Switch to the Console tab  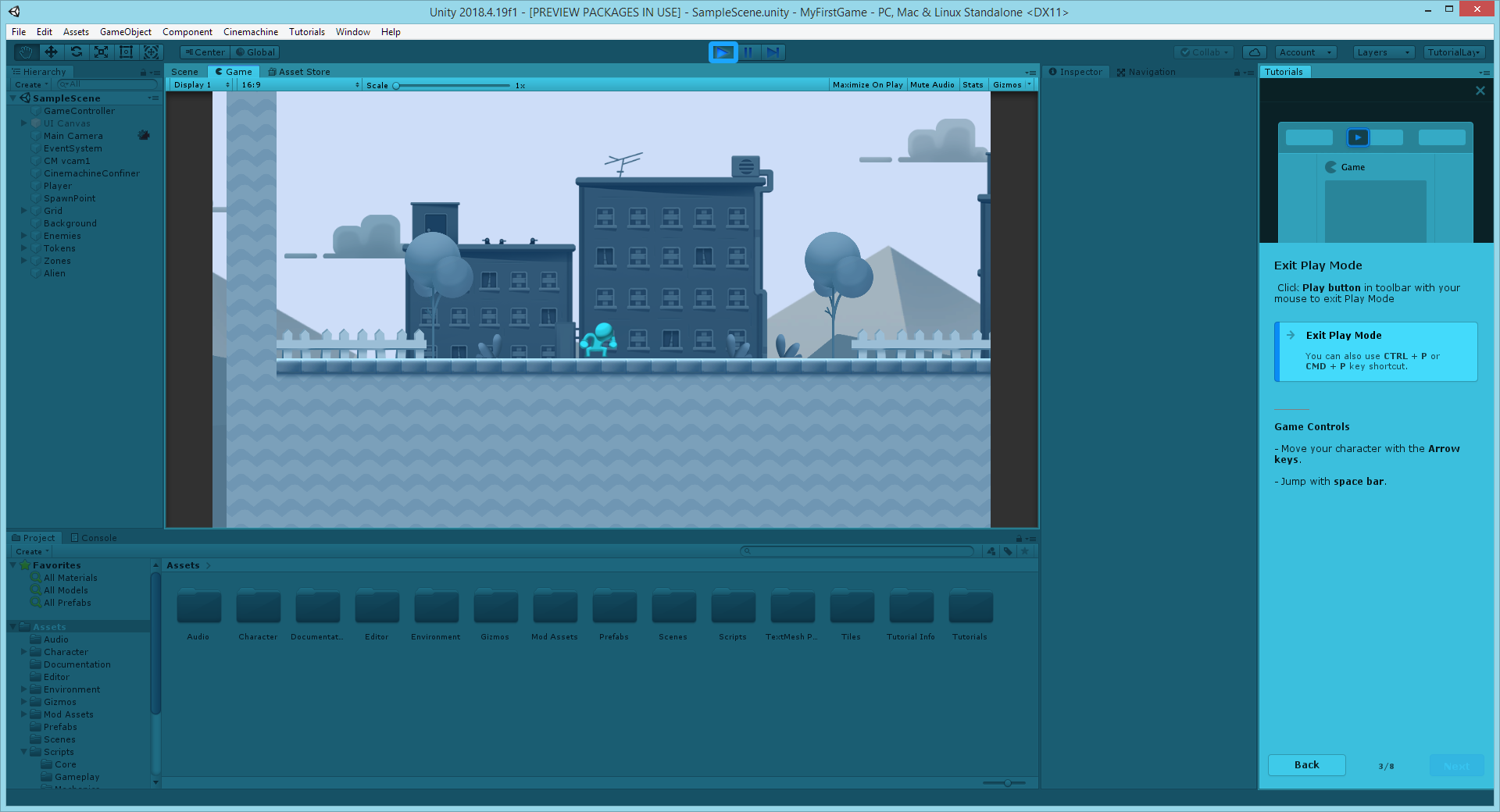coord(94,538)
